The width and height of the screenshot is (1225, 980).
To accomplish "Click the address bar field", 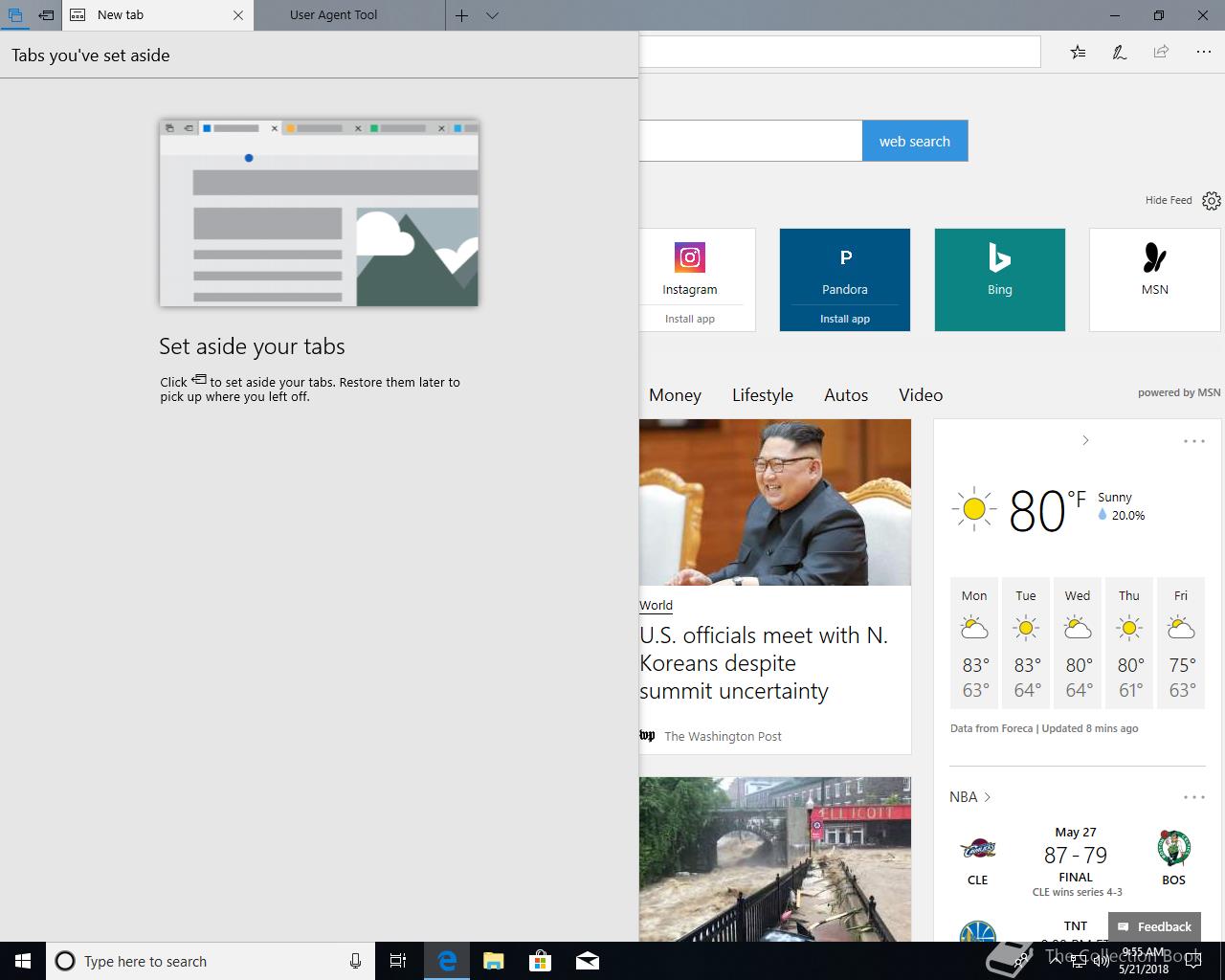I will [839, 52].
